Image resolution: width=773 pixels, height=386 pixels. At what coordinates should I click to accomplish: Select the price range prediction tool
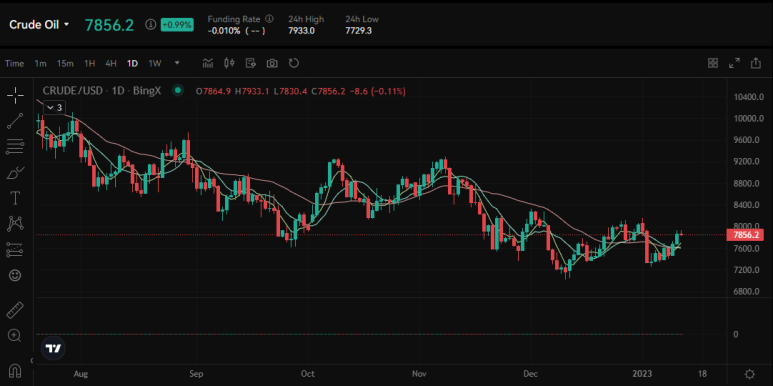click(x=15, y=249)
